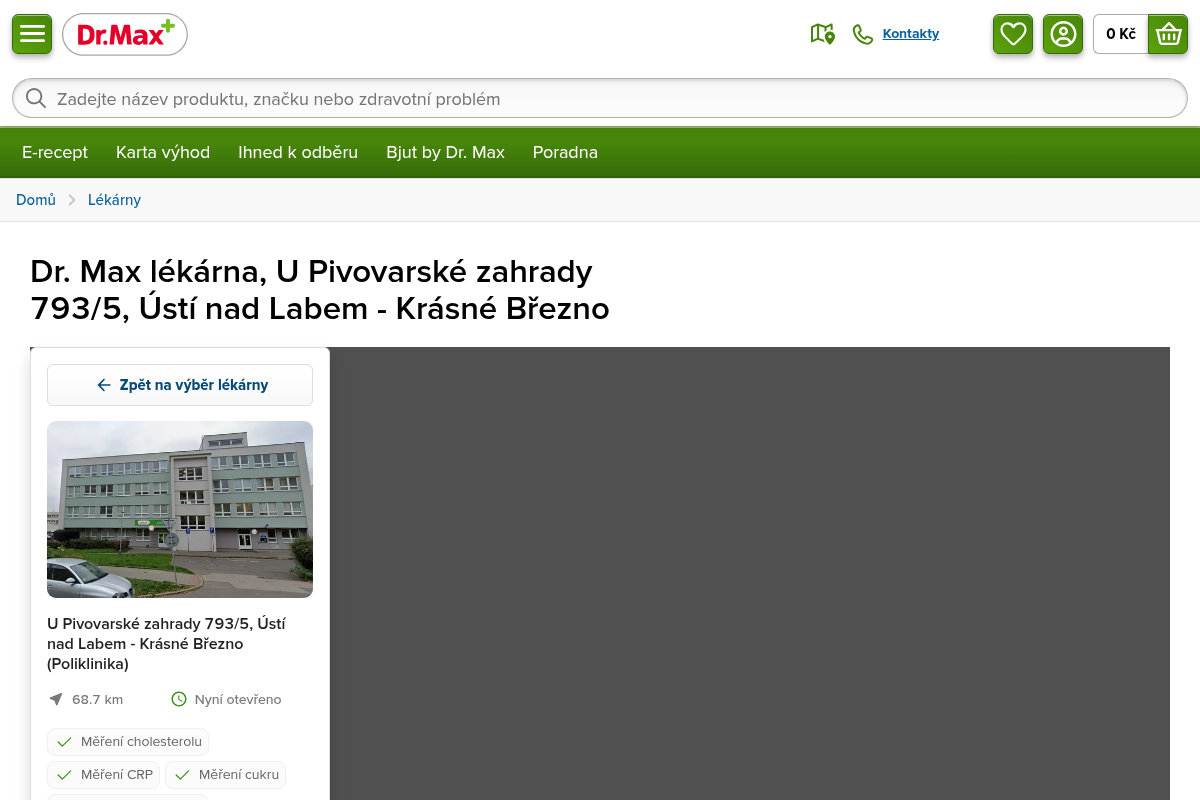Go to Lékárny breadcrumb

tap(114, 200)
